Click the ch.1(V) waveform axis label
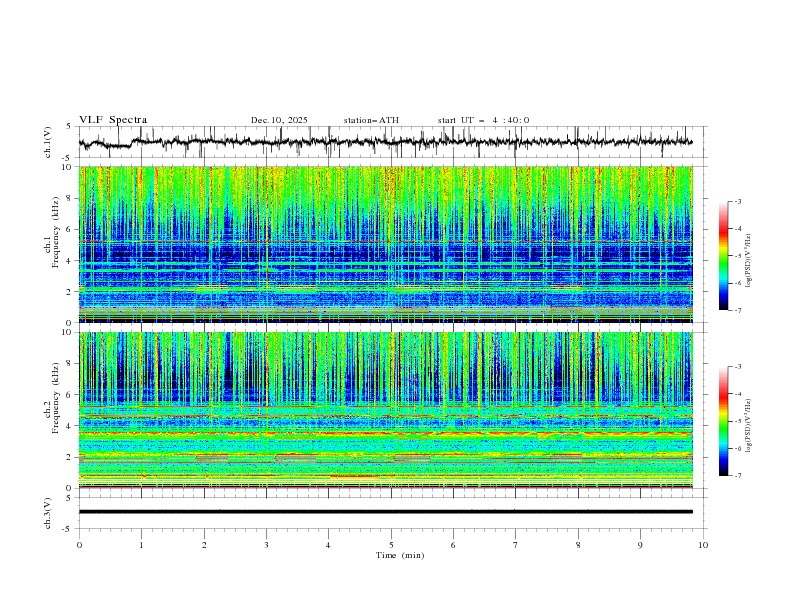Viewport: 792px width, 612px height. (49, 142)
